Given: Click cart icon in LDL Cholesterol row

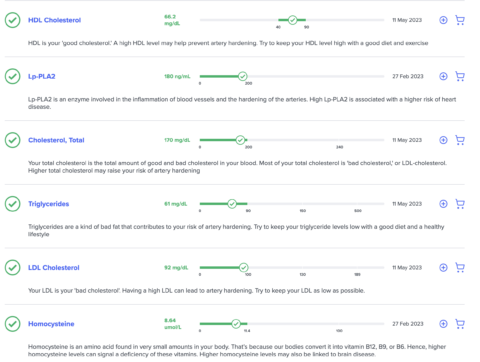Looking at the screenshot, I should 460,267.
